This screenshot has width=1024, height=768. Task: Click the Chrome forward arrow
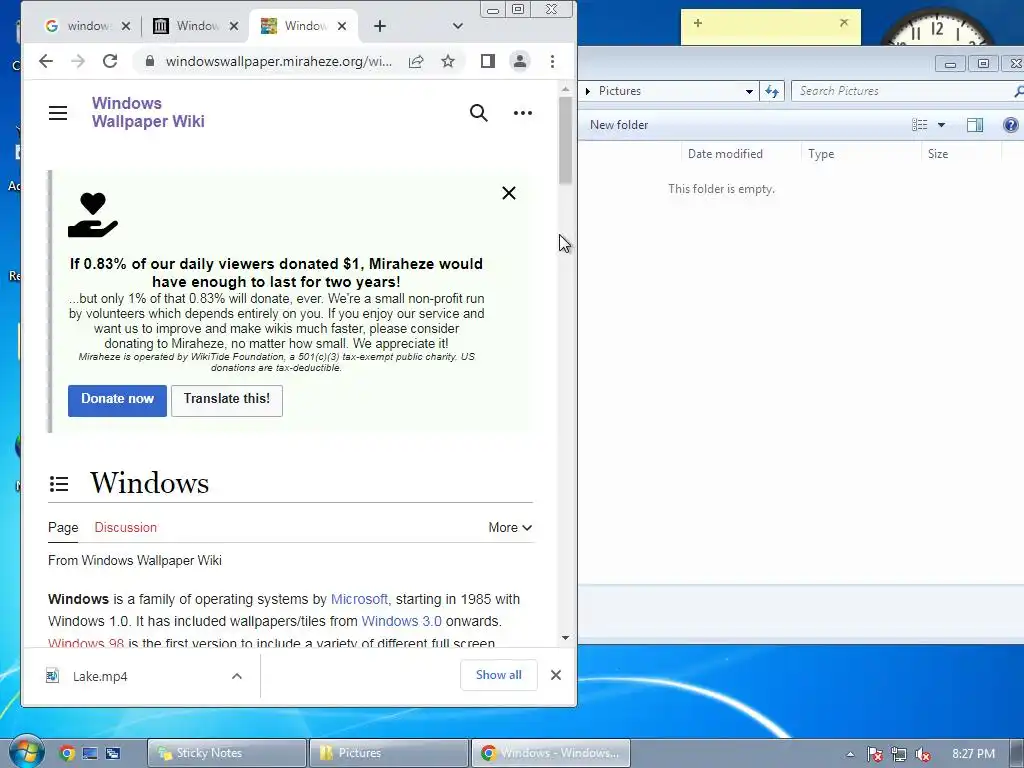point(78,61)
